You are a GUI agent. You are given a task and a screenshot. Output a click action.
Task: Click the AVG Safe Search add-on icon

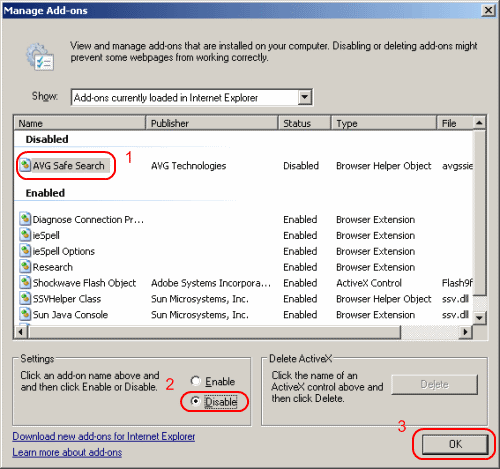[25, 165]
